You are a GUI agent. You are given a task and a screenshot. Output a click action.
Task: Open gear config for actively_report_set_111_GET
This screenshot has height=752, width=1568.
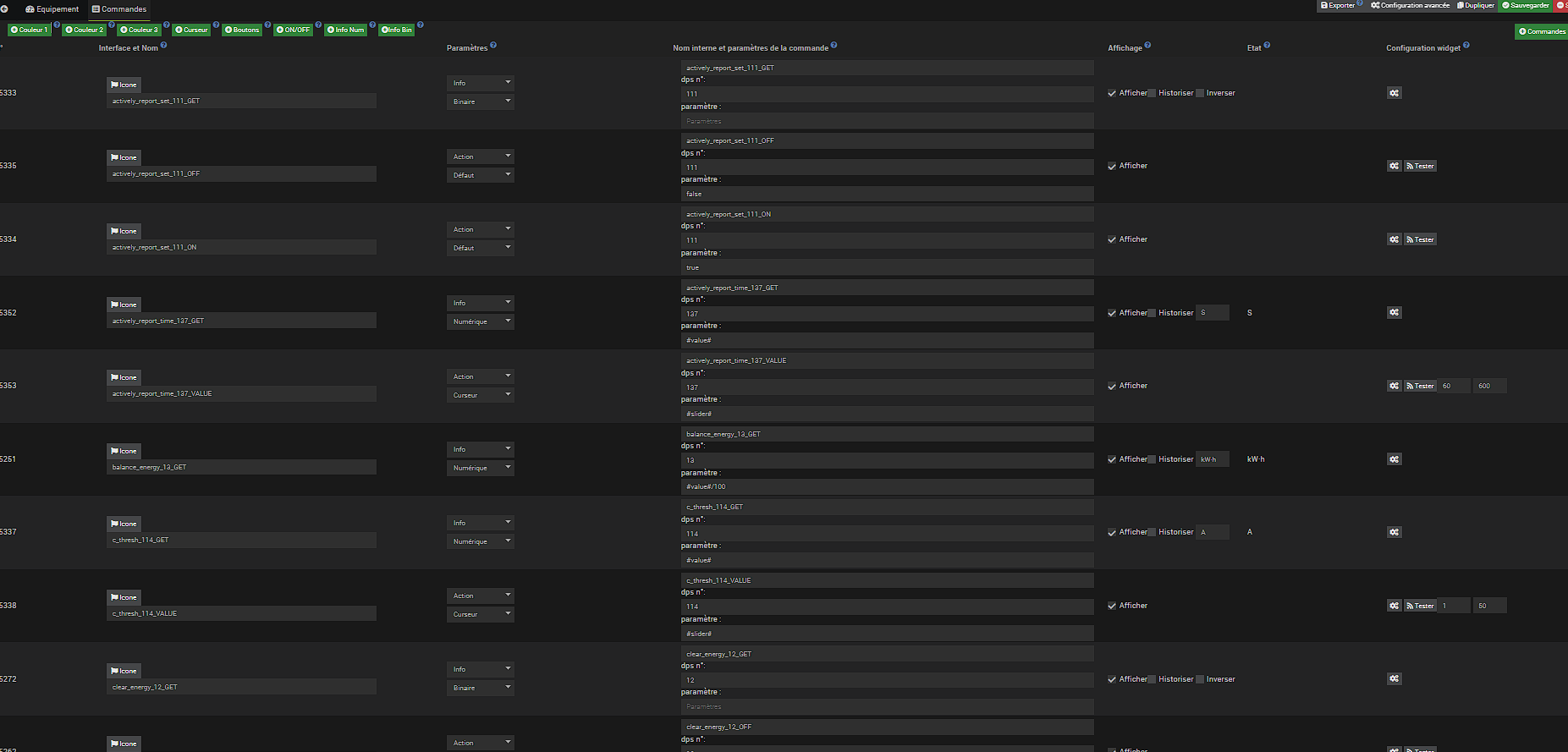(1394, 93)
